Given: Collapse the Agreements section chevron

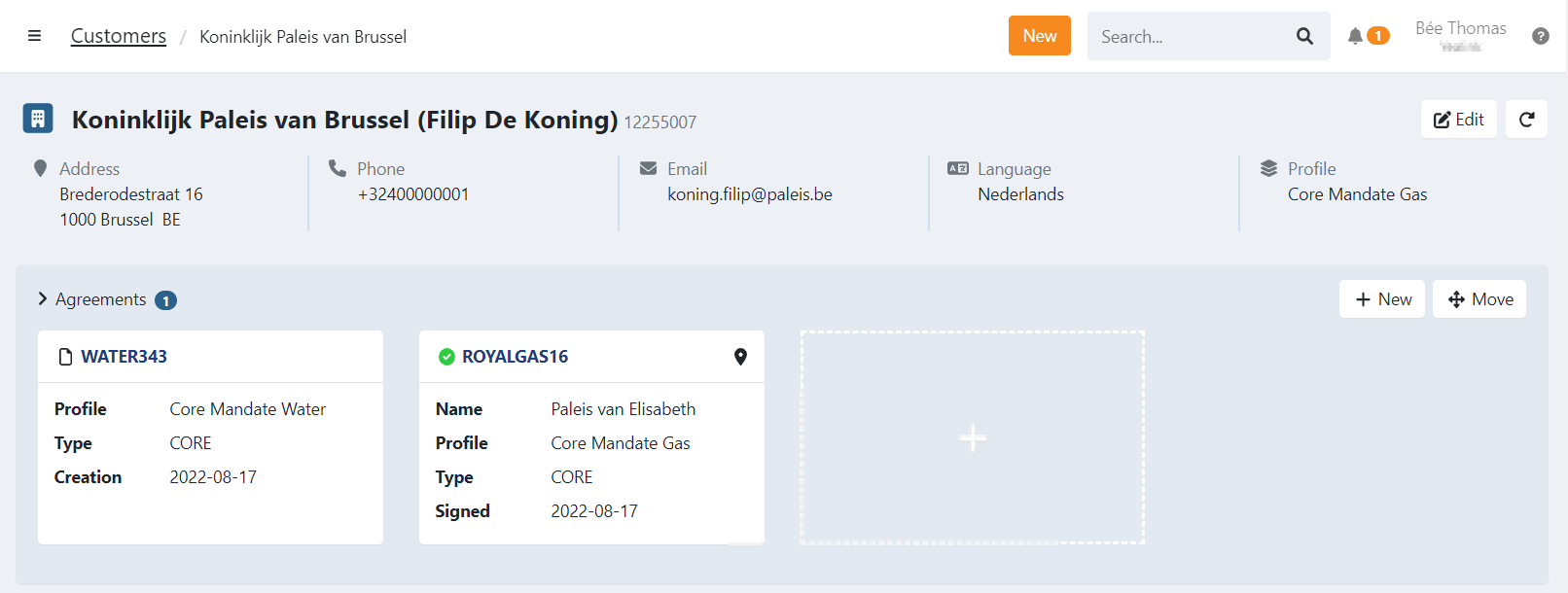Looking at the screenshot, I should click(x=43, y=298).
